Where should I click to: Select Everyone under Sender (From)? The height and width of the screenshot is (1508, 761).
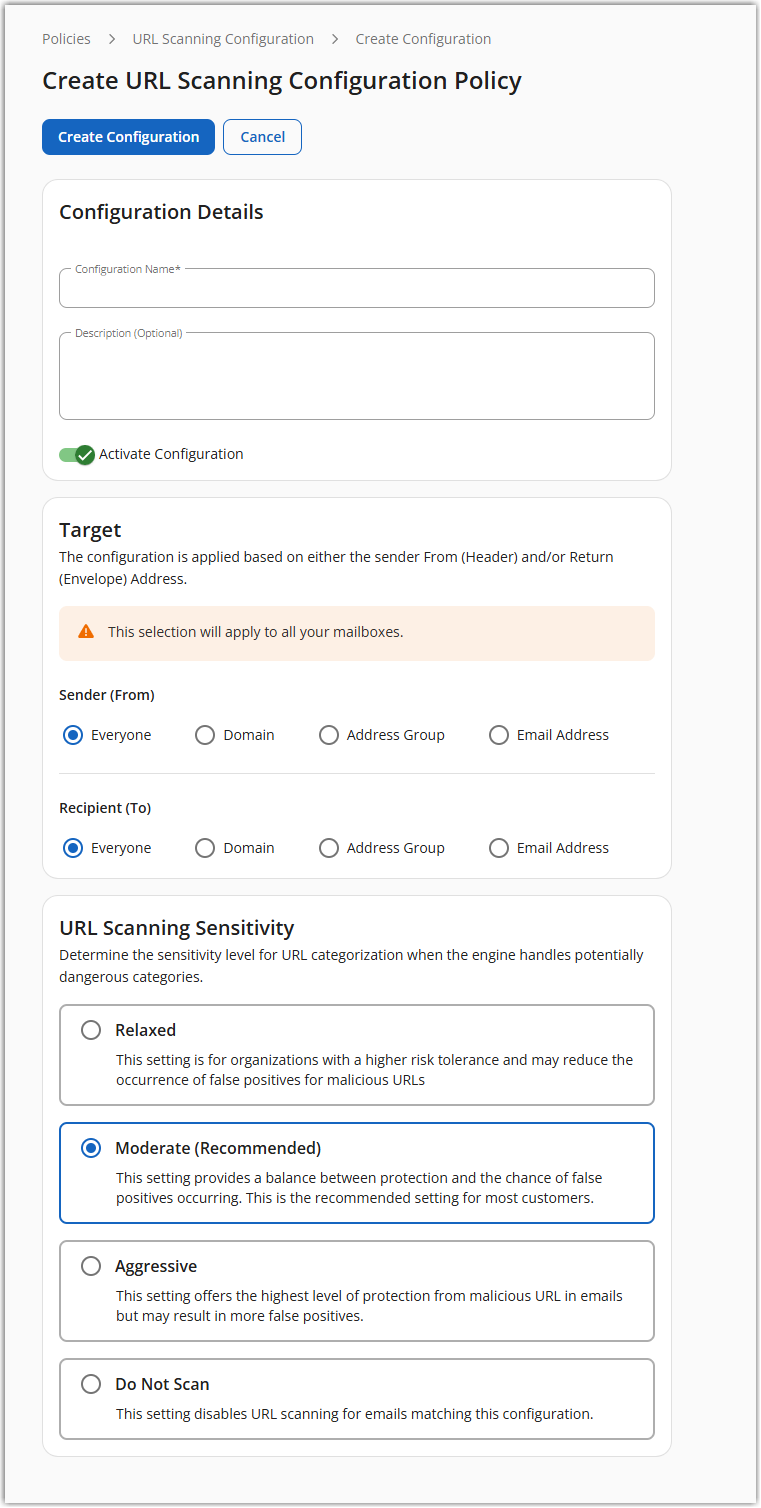coord(73,736)
